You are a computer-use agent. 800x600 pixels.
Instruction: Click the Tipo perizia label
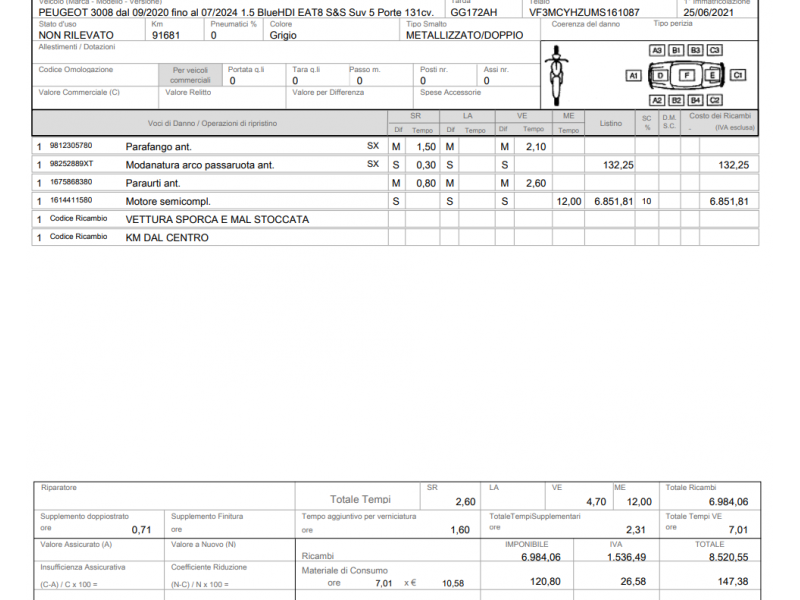pos(673,23)
